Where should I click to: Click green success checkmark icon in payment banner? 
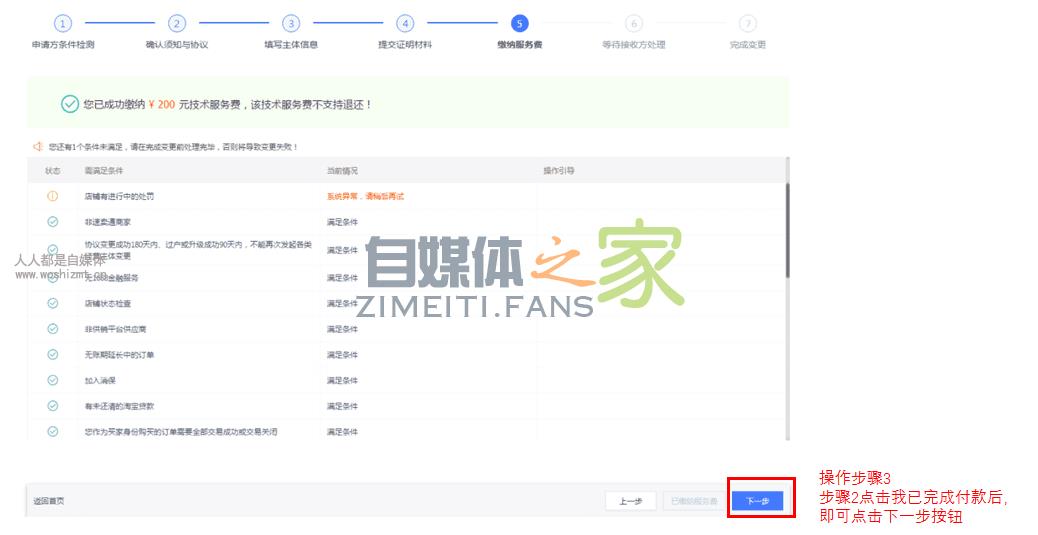coord(70,104)
